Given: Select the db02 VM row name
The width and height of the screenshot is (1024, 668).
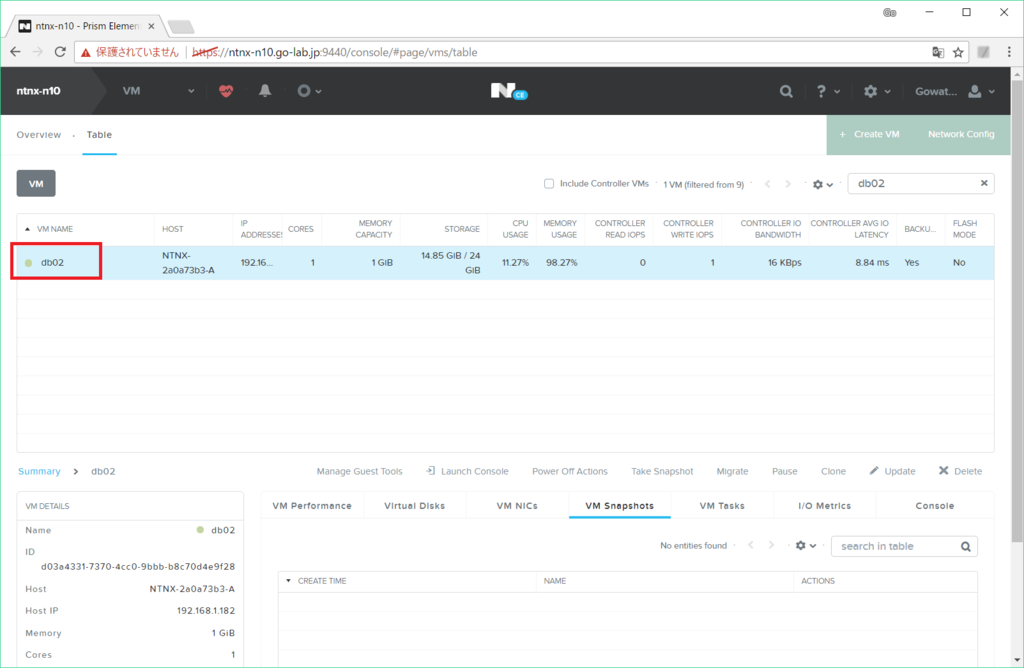Looking at the screenshot, I should [x=52, y=262].
